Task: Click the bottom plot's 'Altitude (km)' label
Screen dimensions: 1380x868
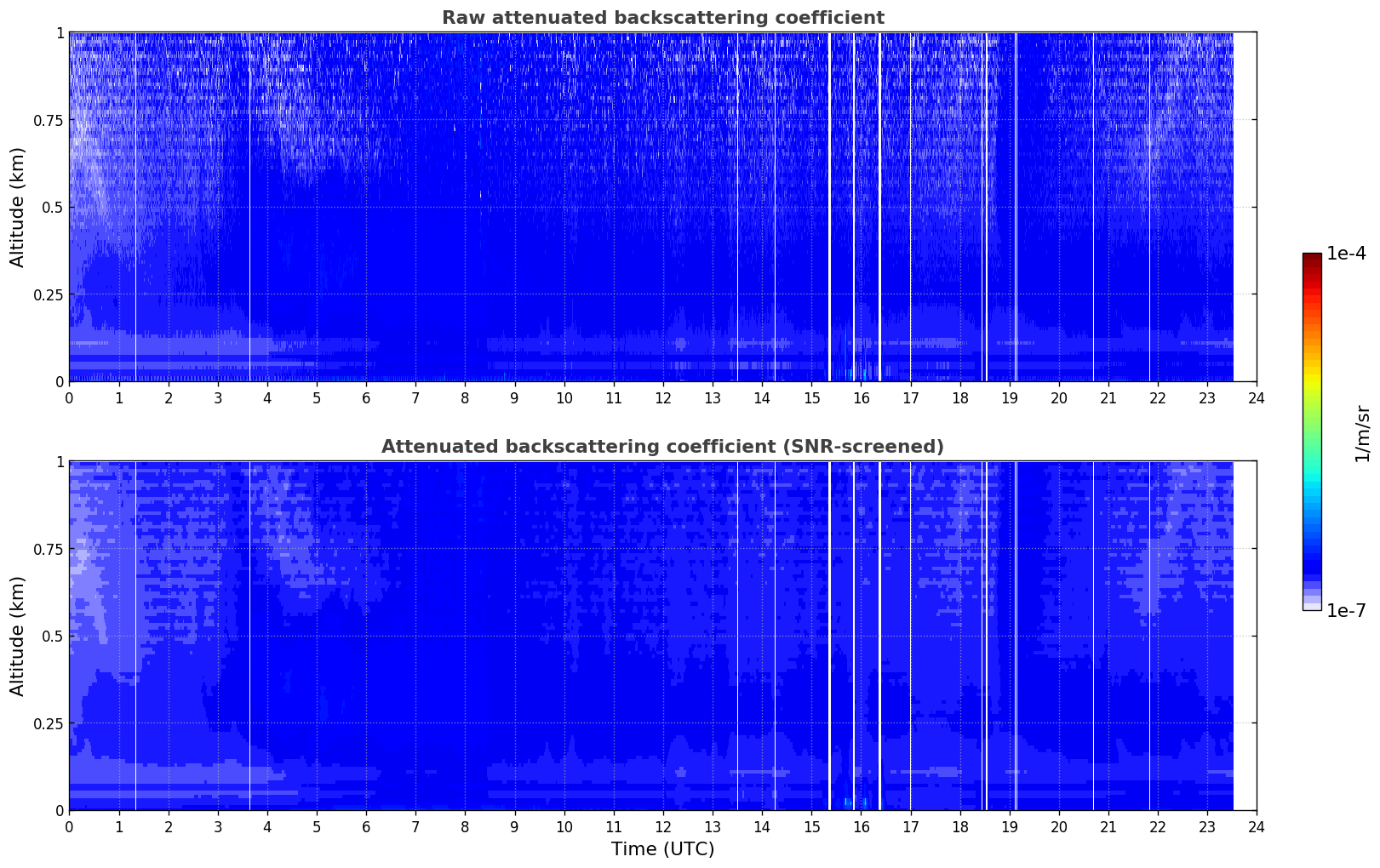Action: 18,636
